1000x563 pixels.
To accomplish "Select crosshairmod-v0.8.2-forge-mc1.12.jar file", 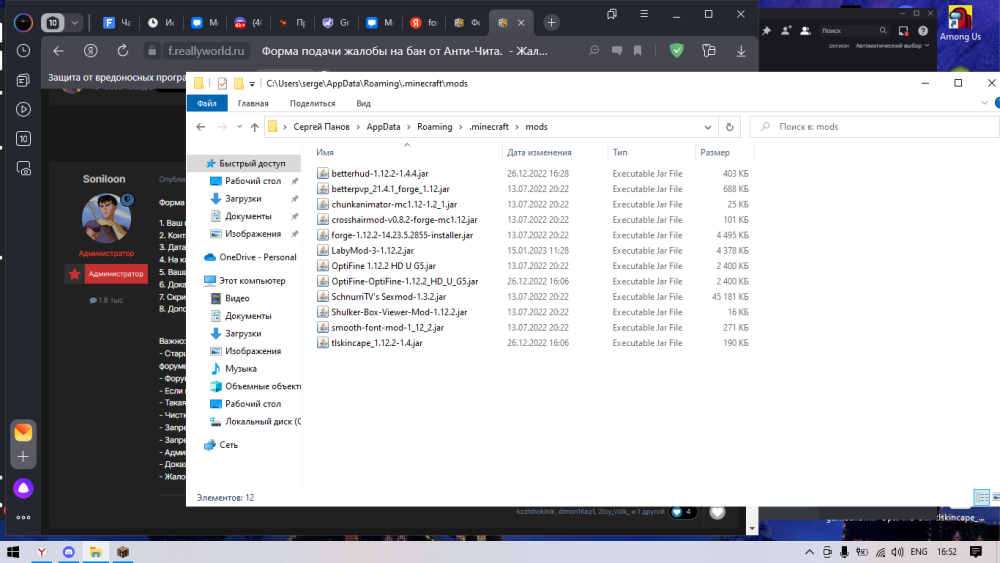I will point(404,219).
